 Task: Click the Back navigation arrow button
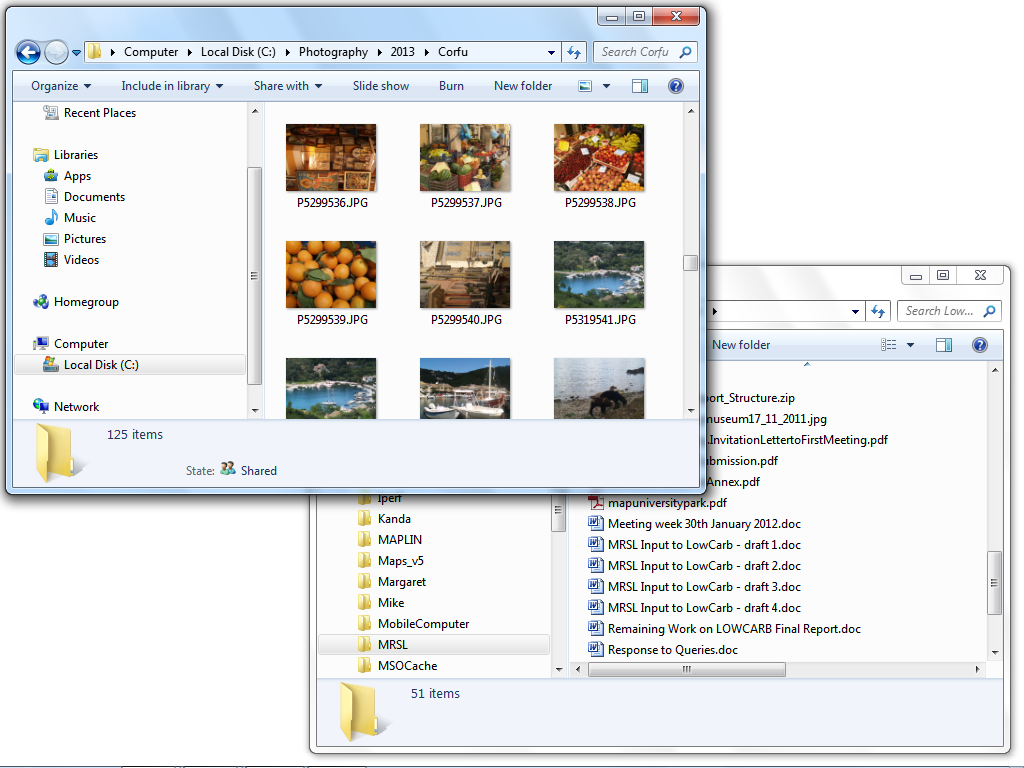(28, 52)
